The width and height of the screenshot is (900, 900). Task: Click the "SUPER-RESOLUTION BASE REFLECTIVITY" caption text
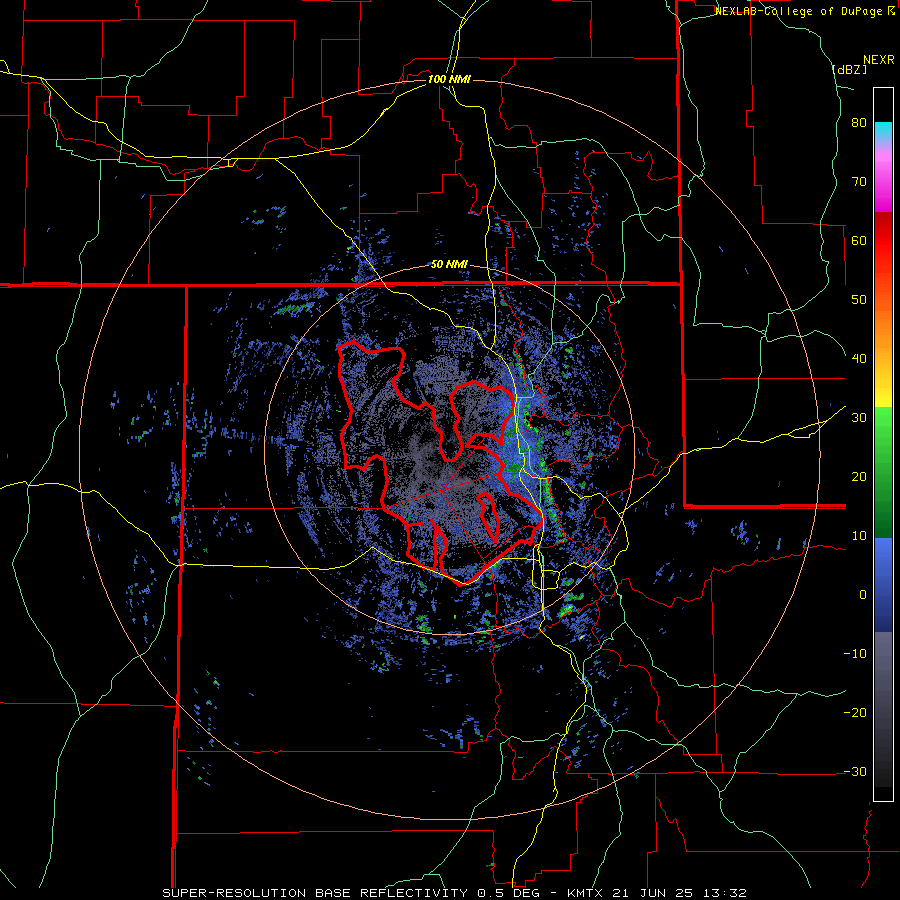click(315, 893)
